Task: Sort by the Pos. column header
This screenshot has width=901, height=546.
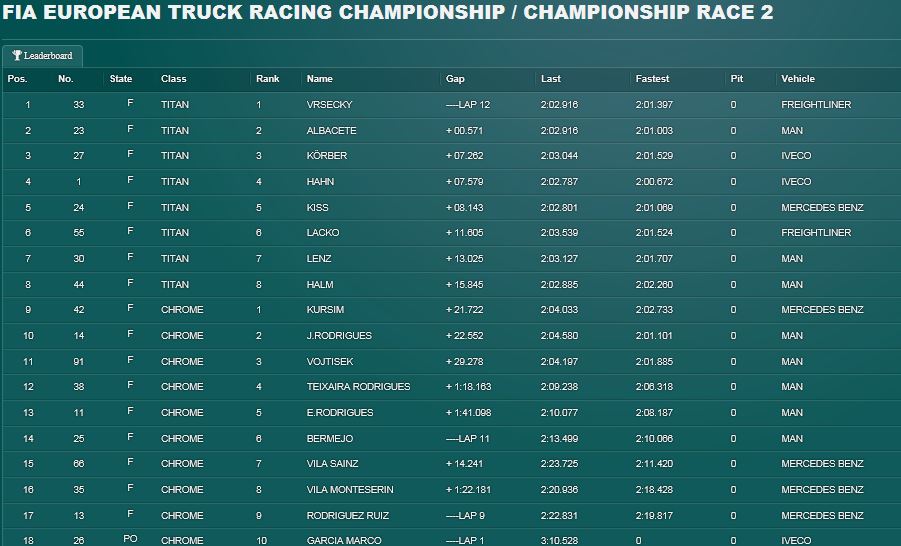Action: pyautogui.click(x=17, y=79)
